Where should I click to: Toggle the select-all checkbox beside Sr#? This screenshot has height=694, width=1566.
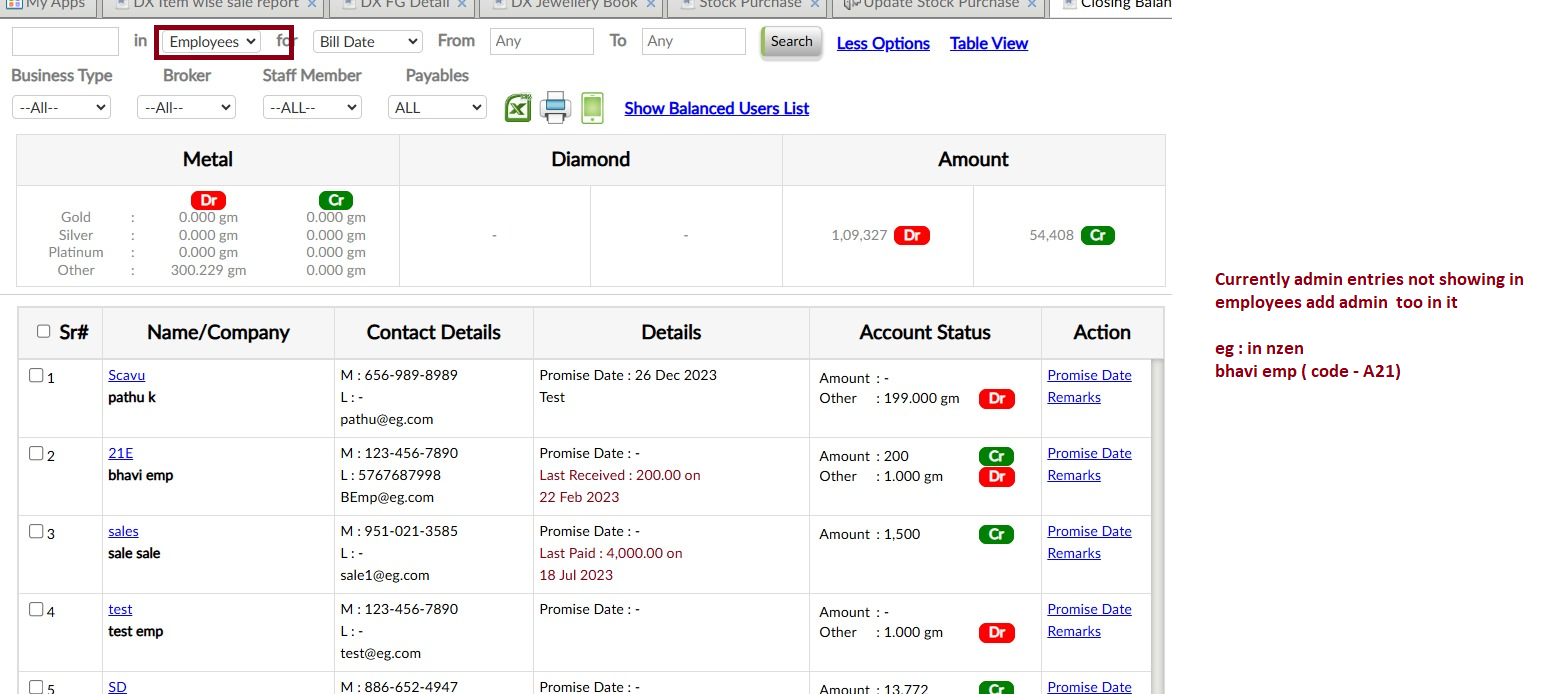[43, 332]
